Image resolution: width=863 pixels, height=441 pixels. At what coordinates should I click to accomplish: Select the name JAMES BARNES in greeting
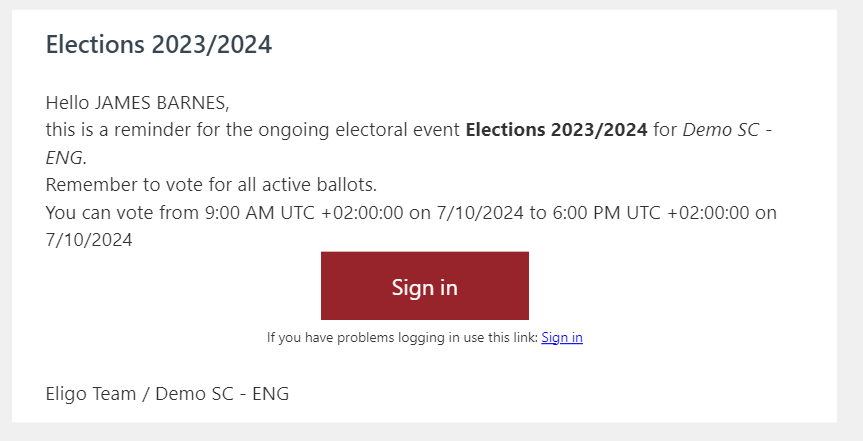pyautogui.click(x=160, y=103)
